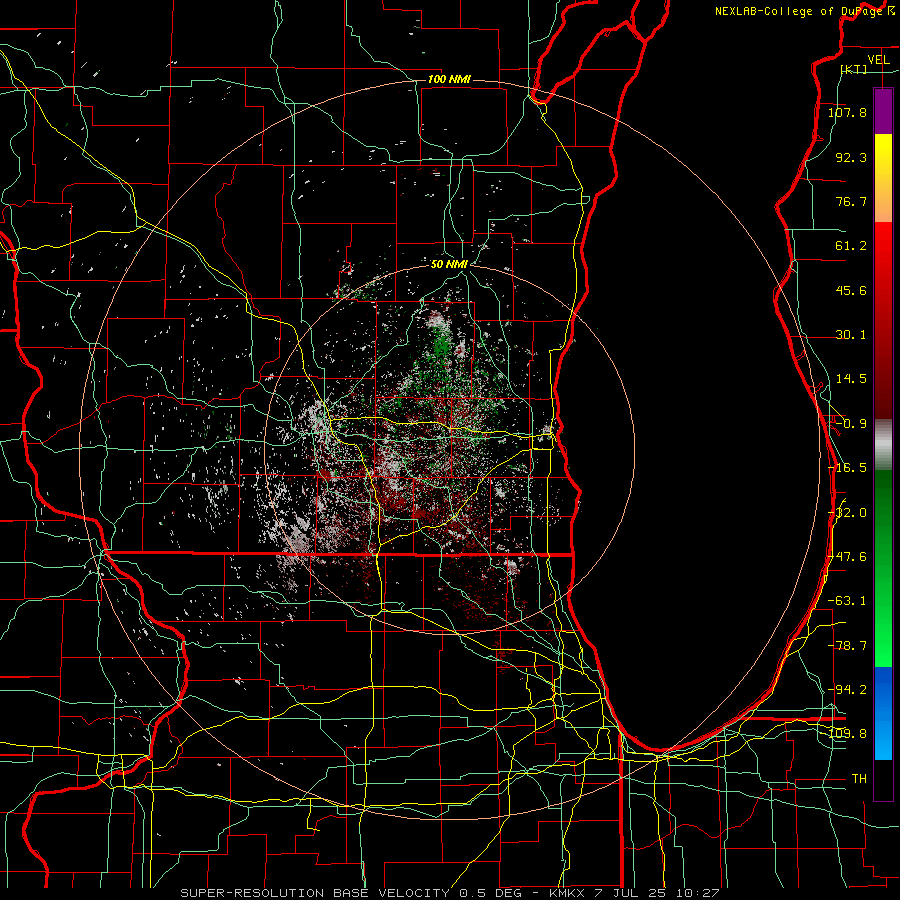Click the SUPER-RESOLUTION BASE VELOCITY caption
The width and height of the screenshot is (900, 900).
[315, 893]
